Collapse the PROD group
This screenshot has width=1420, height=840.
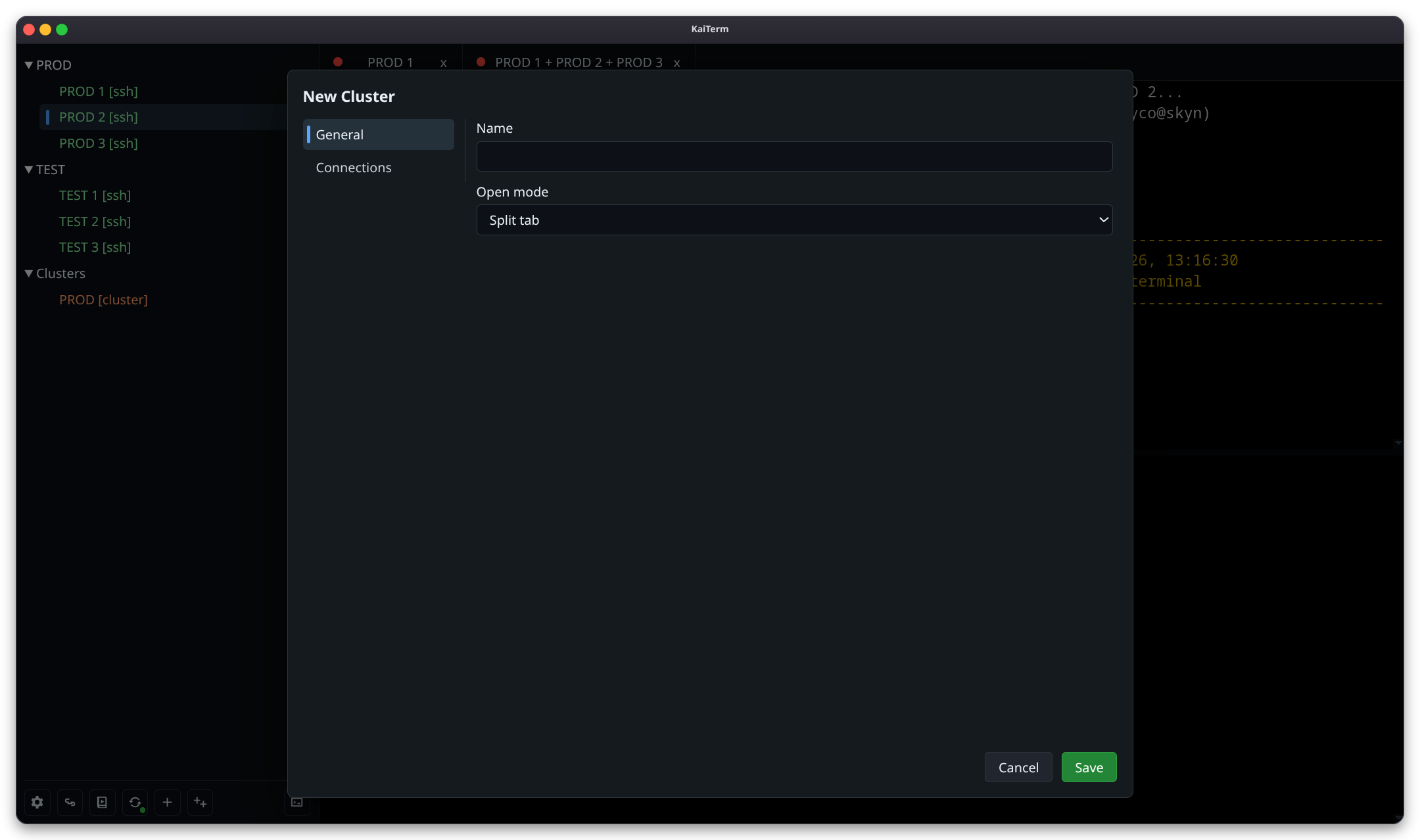(x=29, y=65)
